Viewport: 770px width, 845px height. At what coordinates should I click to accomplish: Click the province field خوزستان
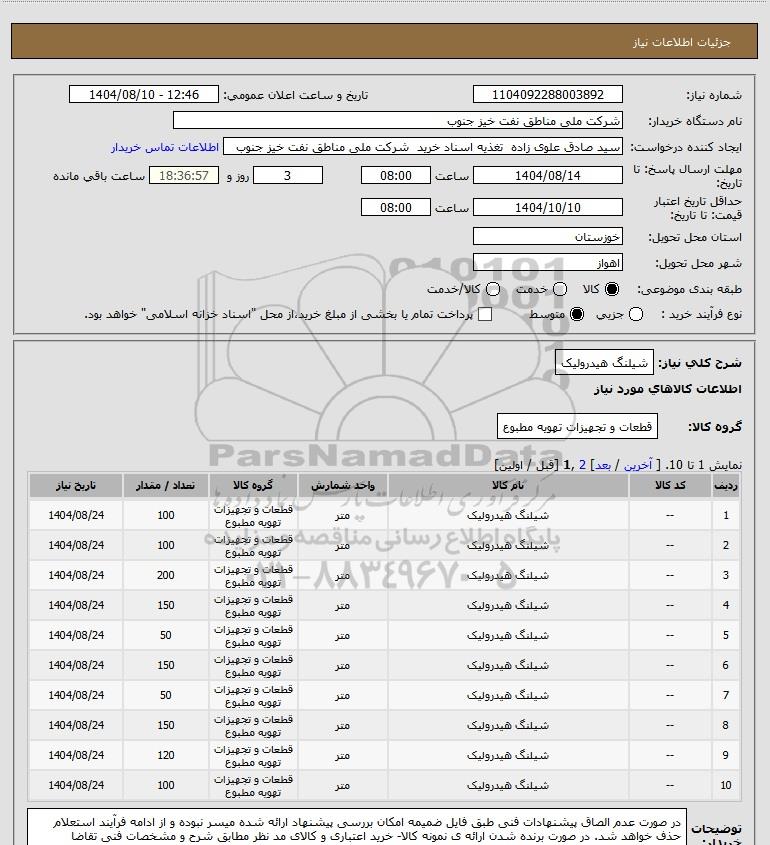coord(547,237)
